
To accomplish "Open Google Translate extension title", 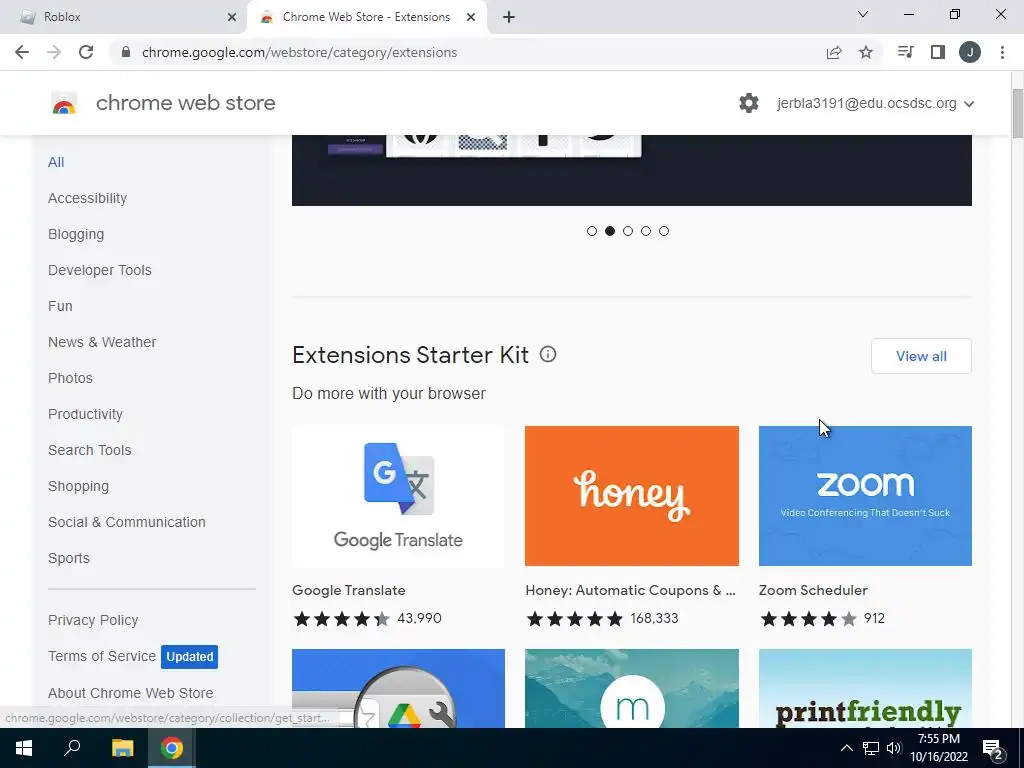I will pos(349,590).
